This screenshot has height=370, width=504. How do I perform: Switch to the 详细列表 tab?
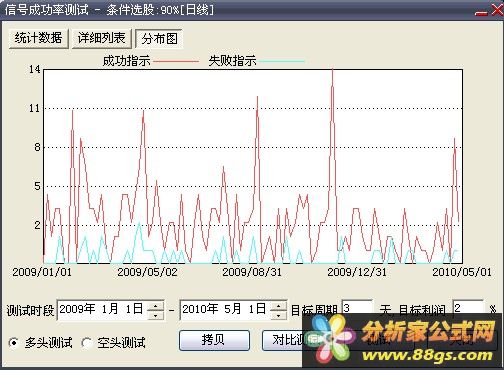pos(101,38)
